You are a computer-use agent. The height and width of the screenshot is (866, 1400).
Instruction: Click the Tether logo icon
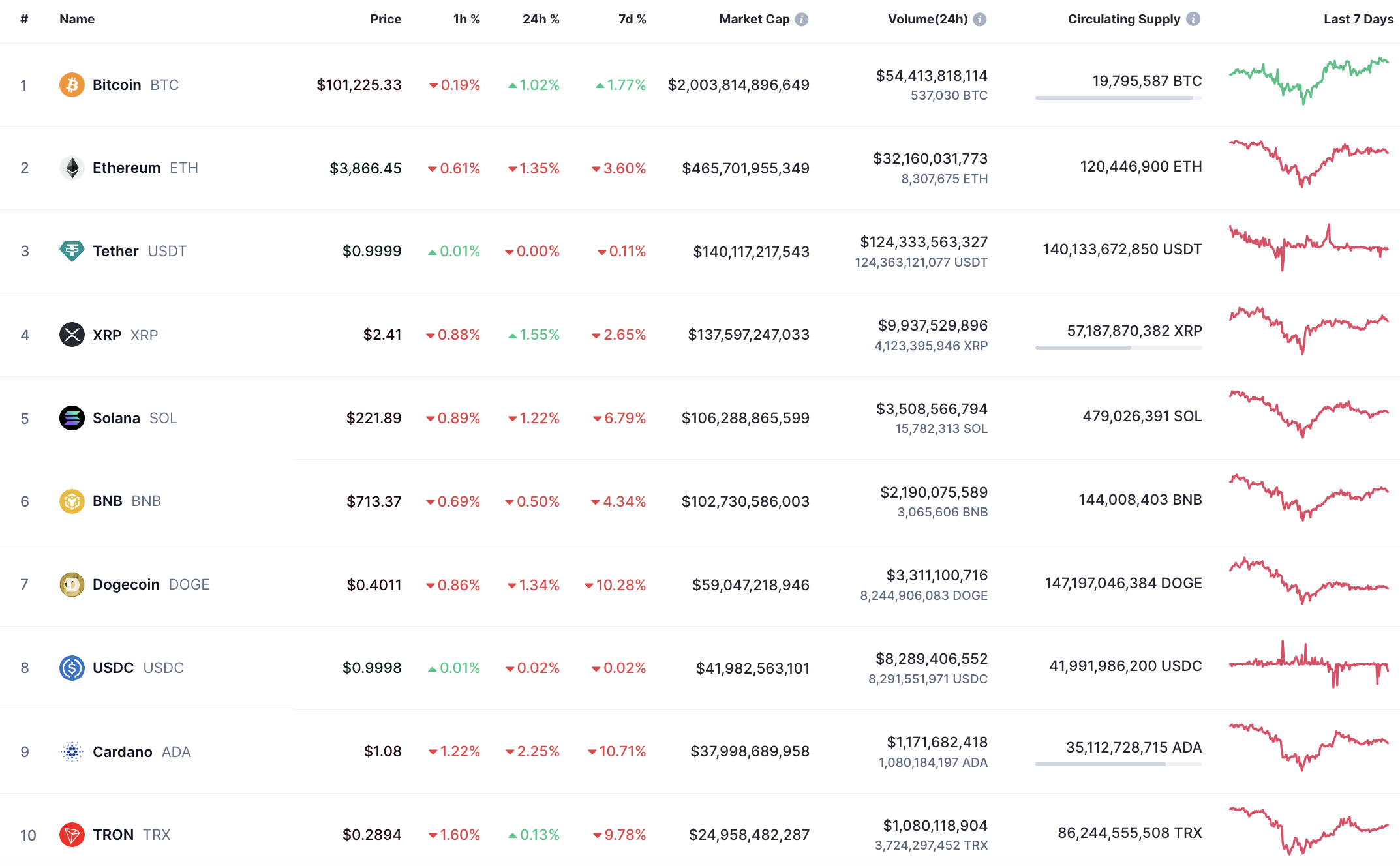tap(72, 251)
